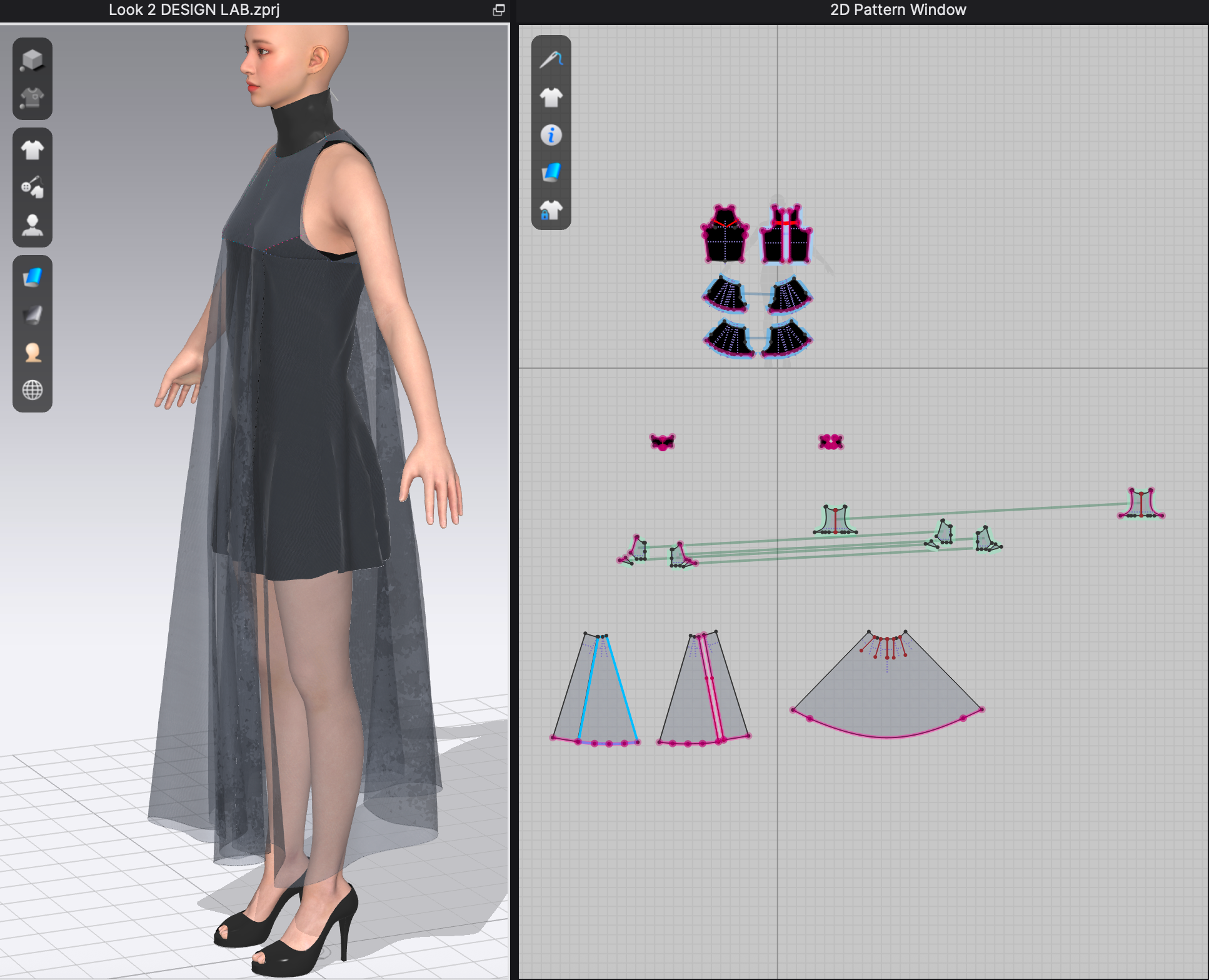Click the cube 3D environment icon
Screen dimensions: 1209x980
(x=32, y=61)
